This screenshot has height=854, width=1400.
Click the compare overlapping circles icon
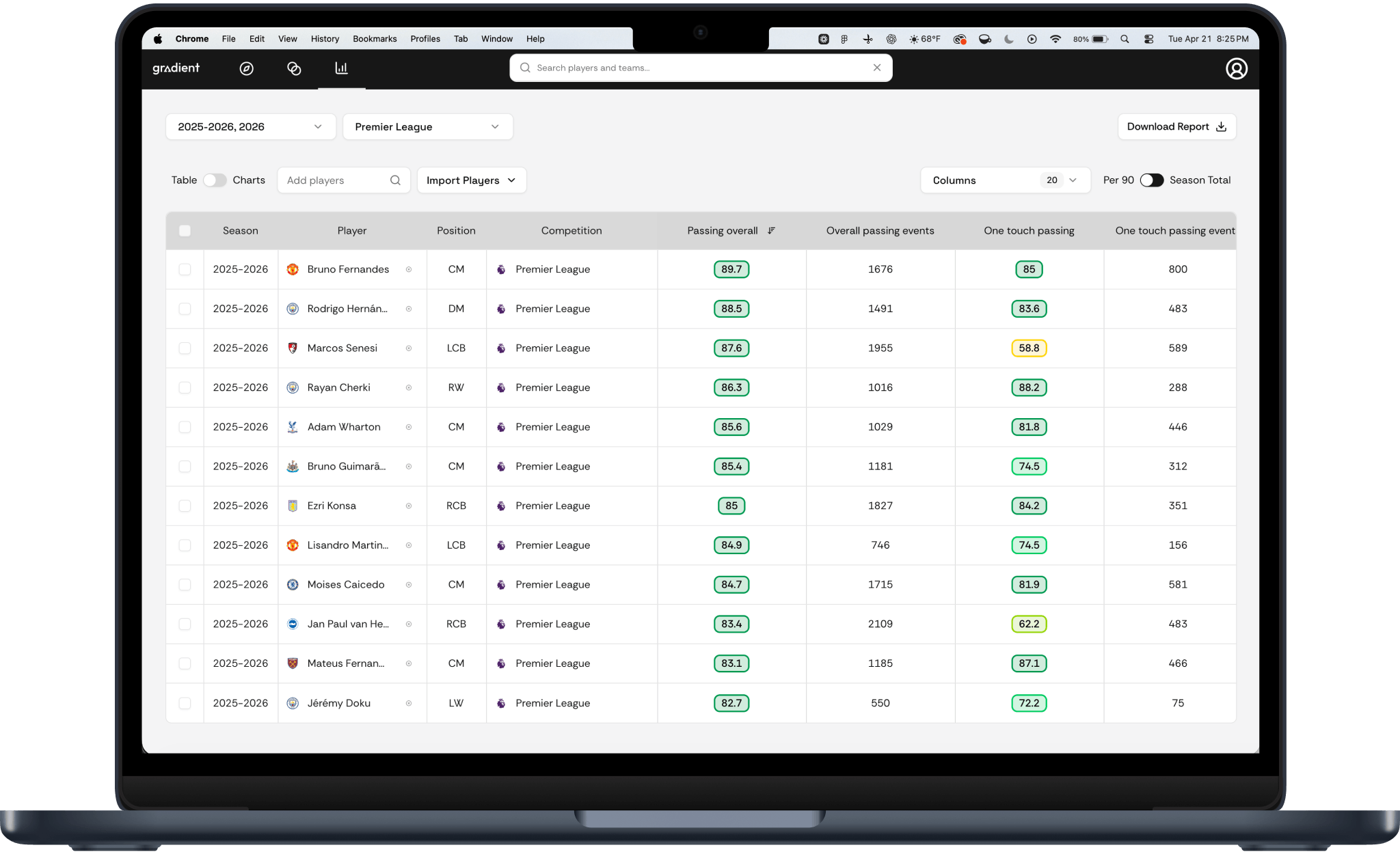[x=294, y=68]
